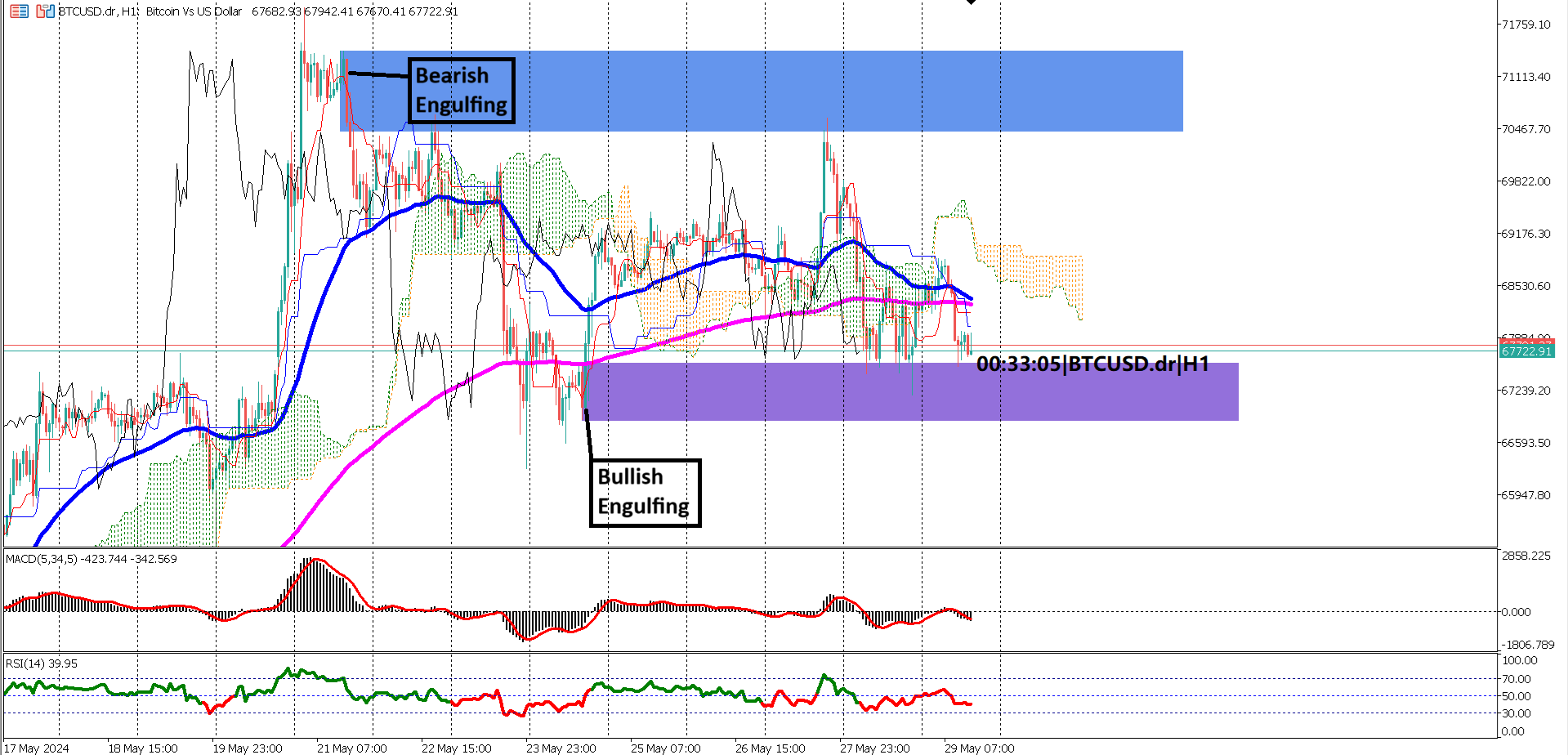The height and width of the screenshot is (755, 1568).
Task: Select the Bearish Engulfing text label
Action: pos(461,91)
